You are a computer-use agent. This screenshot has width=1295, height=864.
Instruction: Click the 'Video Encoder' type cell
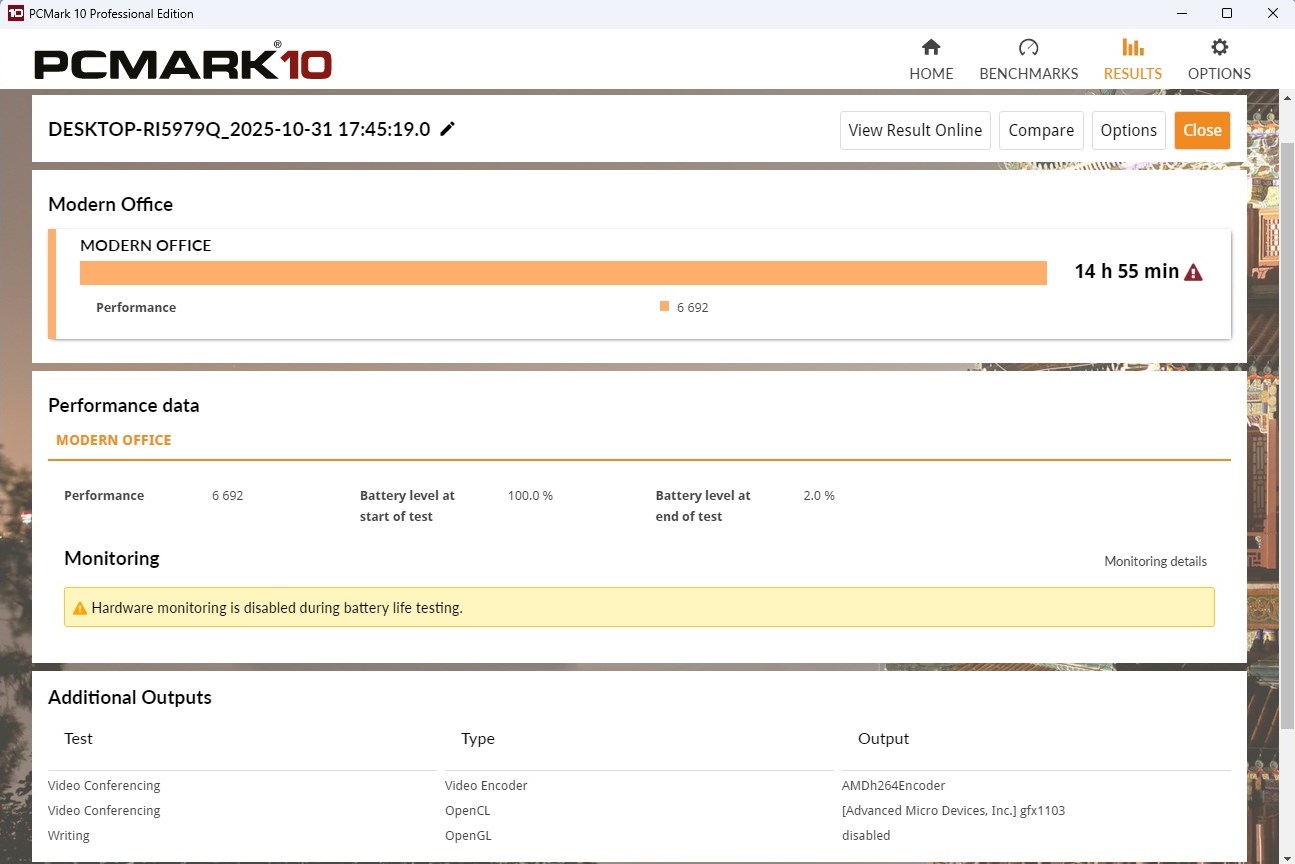(x=486, y=786)
